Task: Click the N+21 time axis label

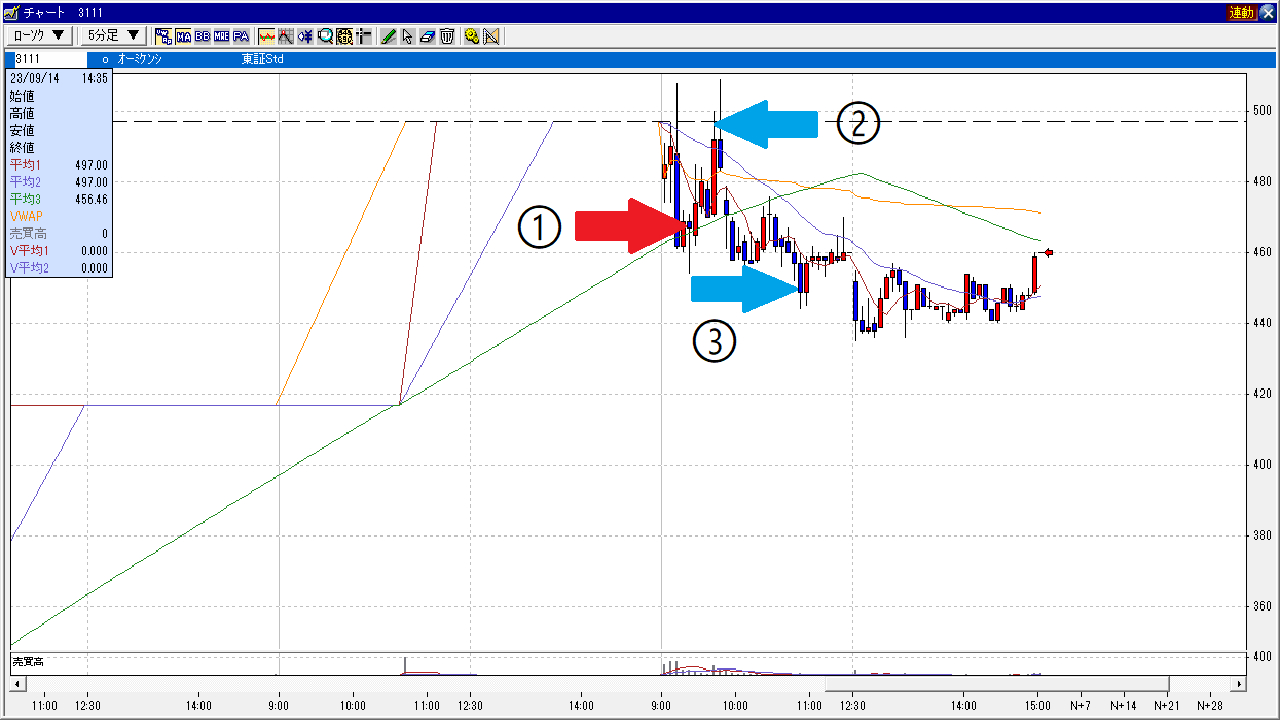Action: 1166,705
